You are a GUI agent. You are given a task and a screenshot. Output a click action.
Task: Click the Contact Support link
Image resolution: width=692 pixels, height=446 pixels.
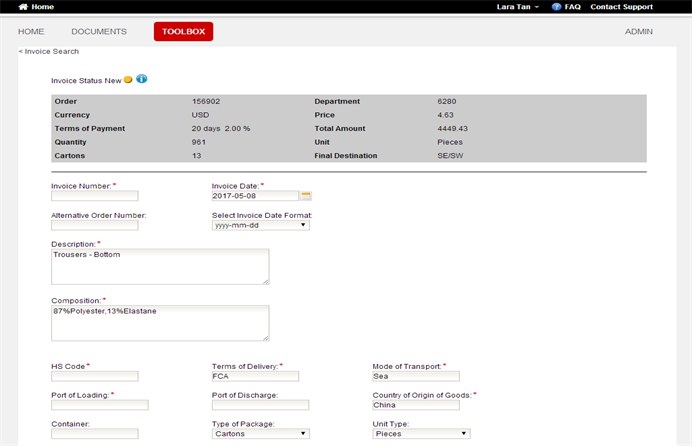point(621,7)
